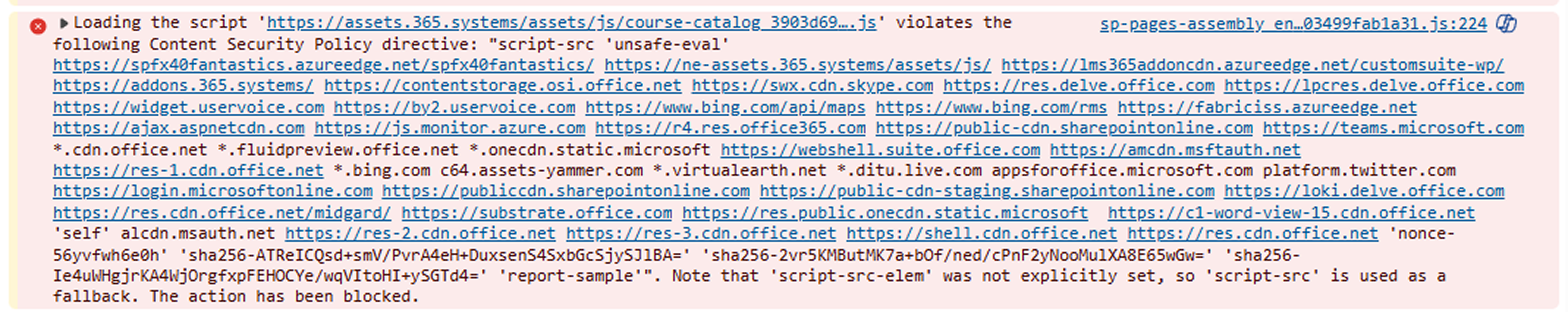Screen dimensions: 1568x312
Task: Open sp-pages-assembly source file link
Action: [x=1293, y=24]
